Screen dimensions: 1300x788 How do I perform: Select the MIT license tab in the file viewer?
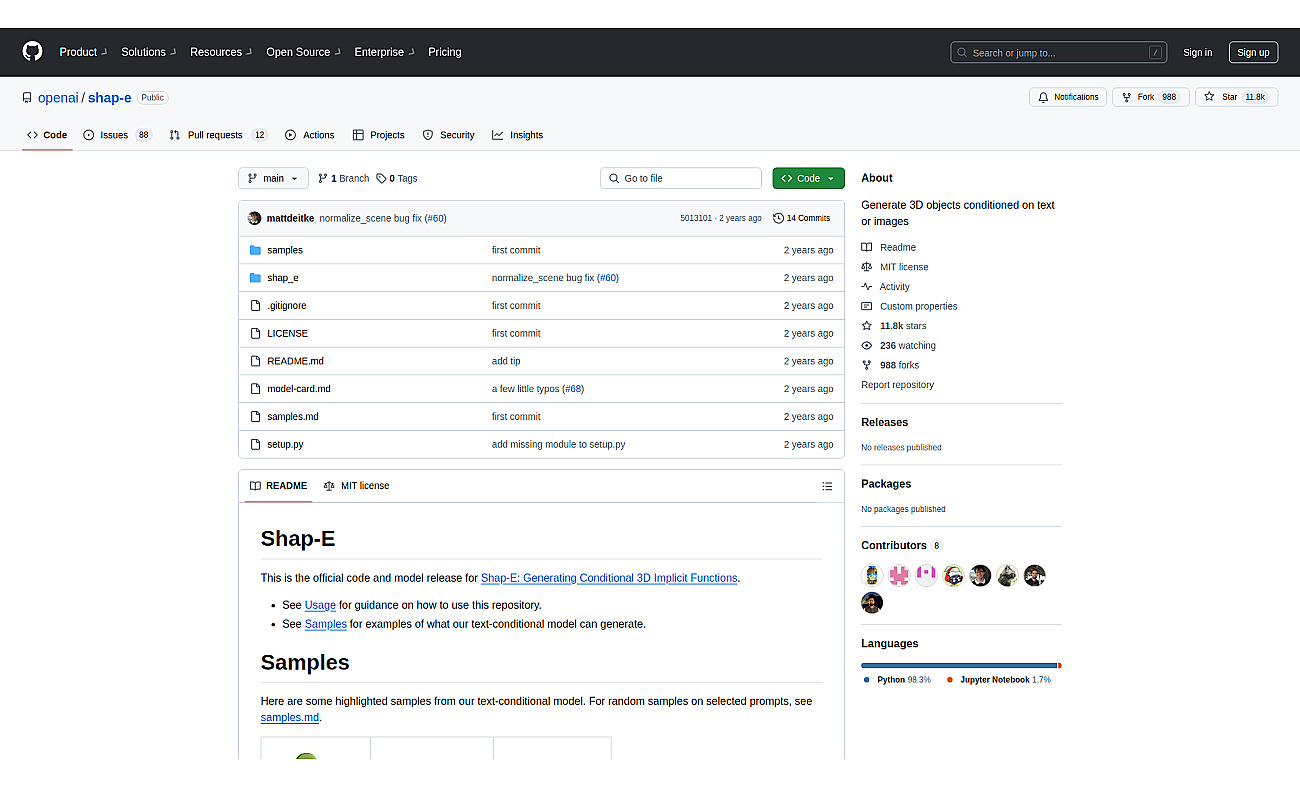(356, 486)
